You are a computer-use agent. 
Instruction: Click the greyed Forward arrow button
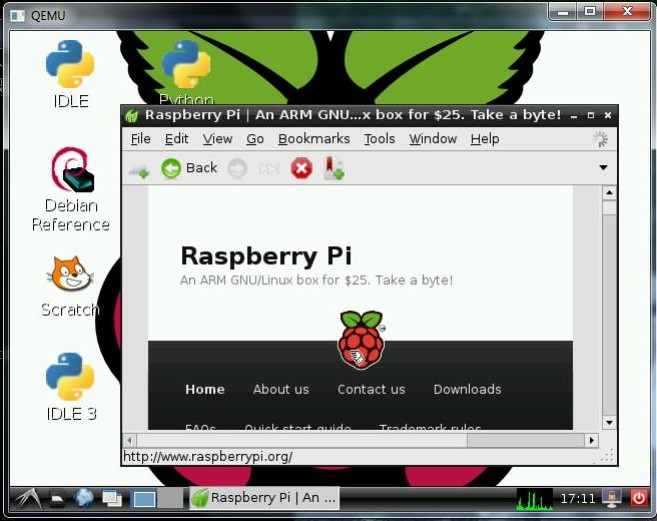(237, 168)
